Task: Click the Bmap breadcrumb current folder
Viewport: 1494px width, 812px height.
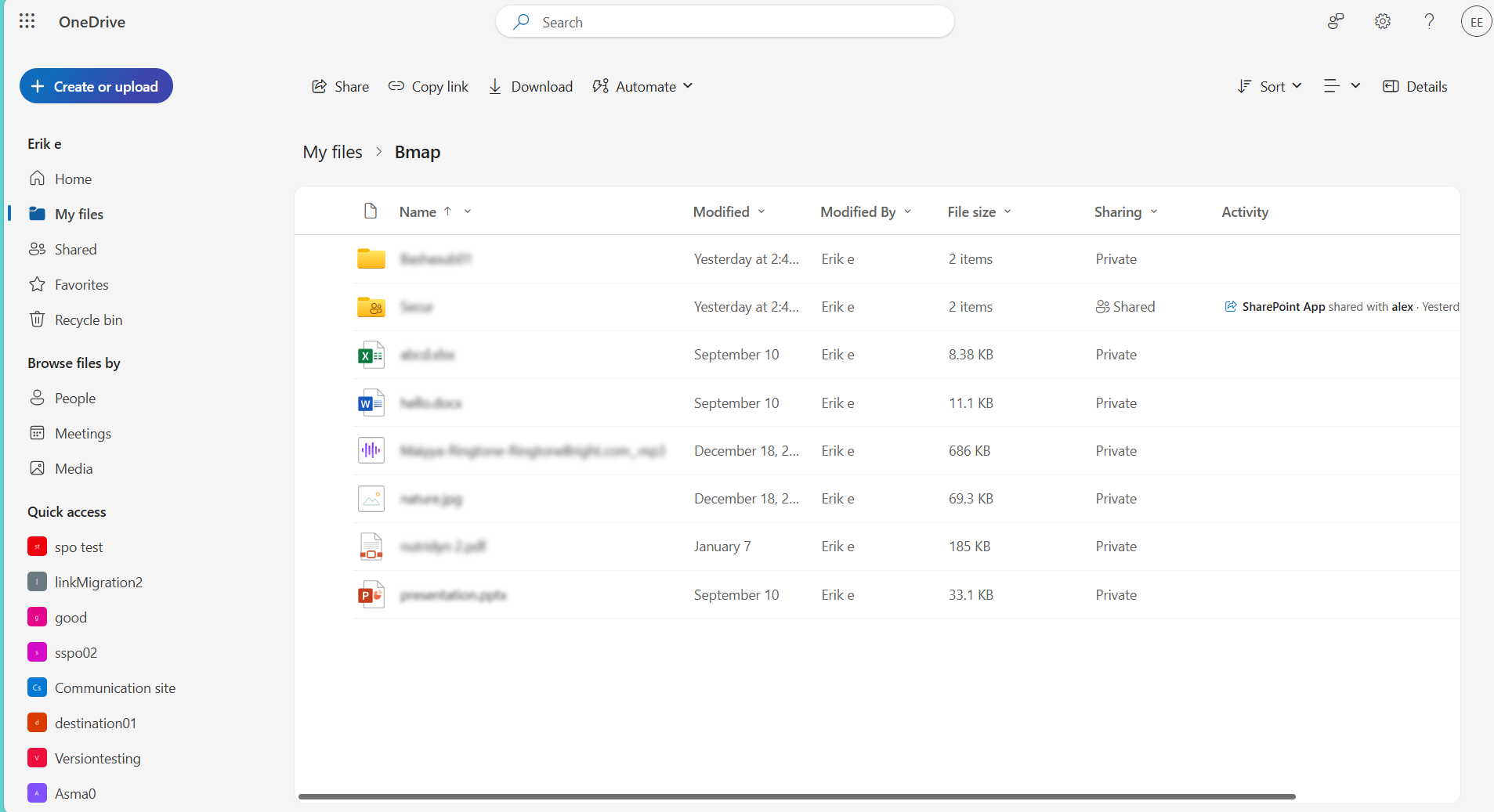Action: pos(418,152)
